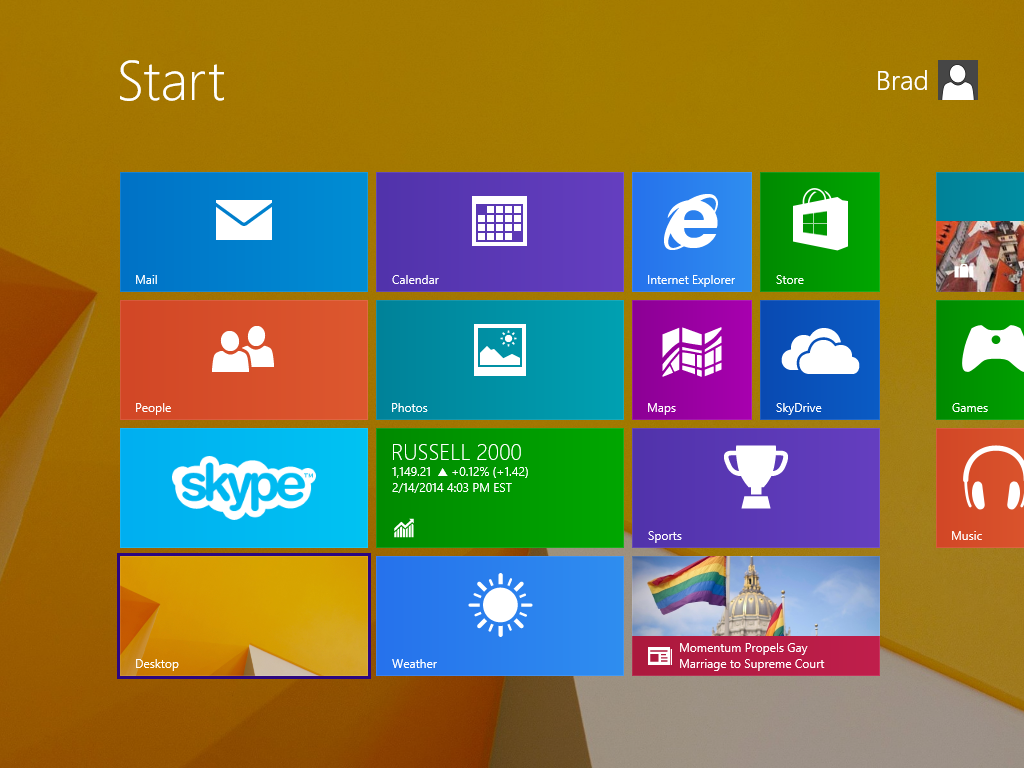Open the People tile
The height and width of the screenshot is (768, 1024).
244,360
